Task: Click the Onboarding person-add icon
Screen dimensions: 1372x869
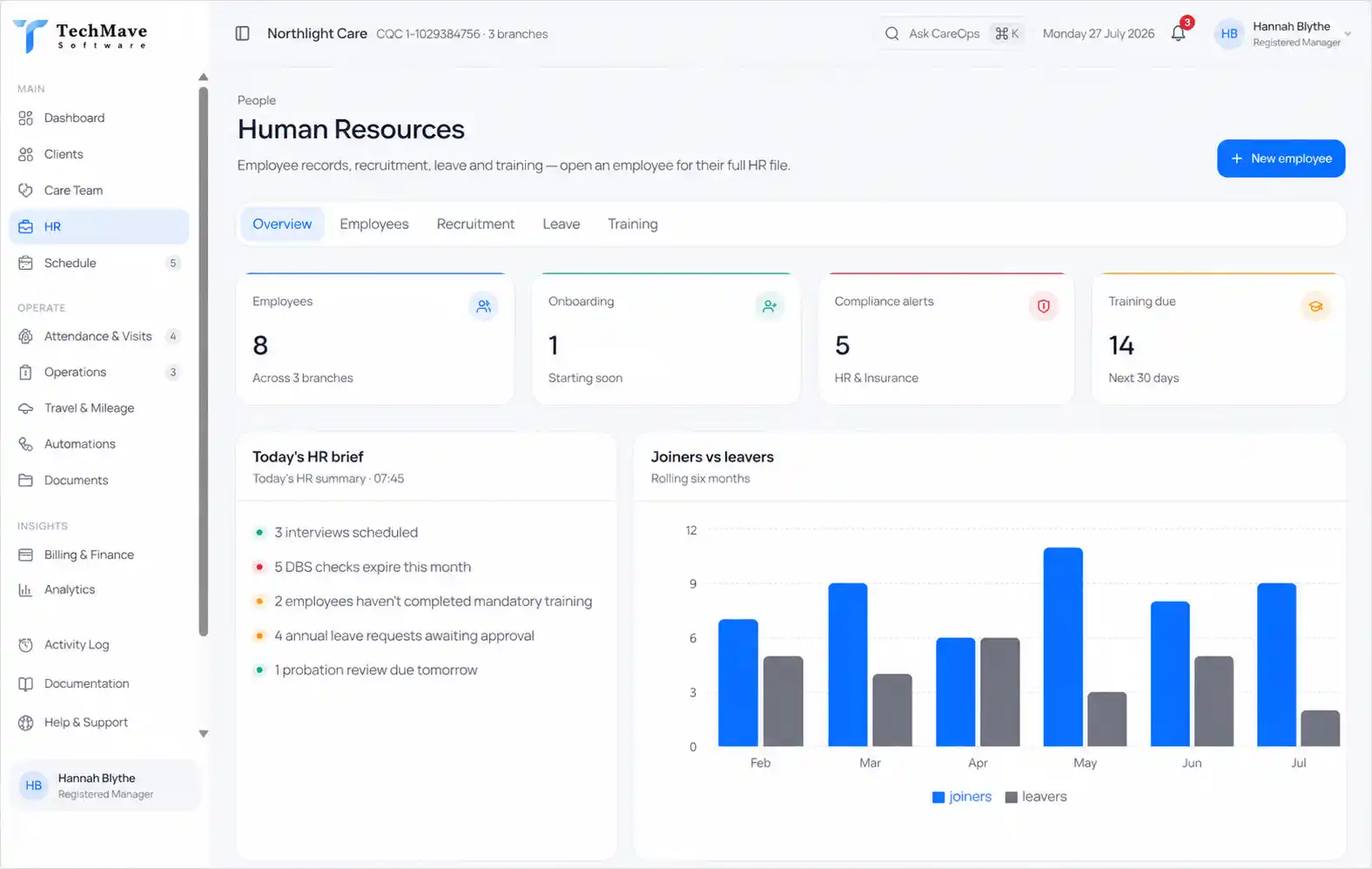Action: (x=770, y=307)
